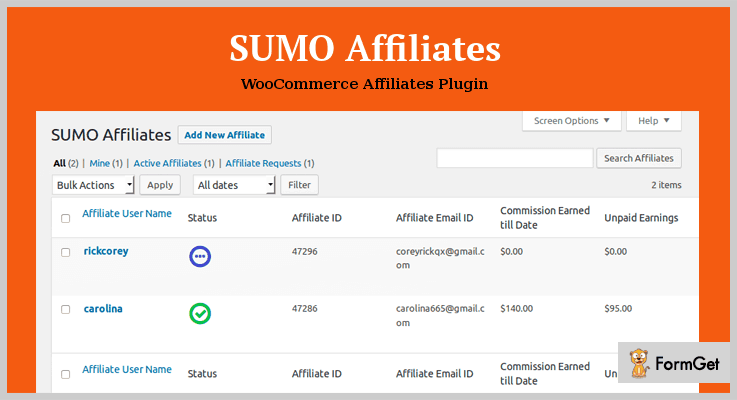Click the carolina665@gmail.com email cell
Viewport: 737px width, 400px height.
click(440, 315)
